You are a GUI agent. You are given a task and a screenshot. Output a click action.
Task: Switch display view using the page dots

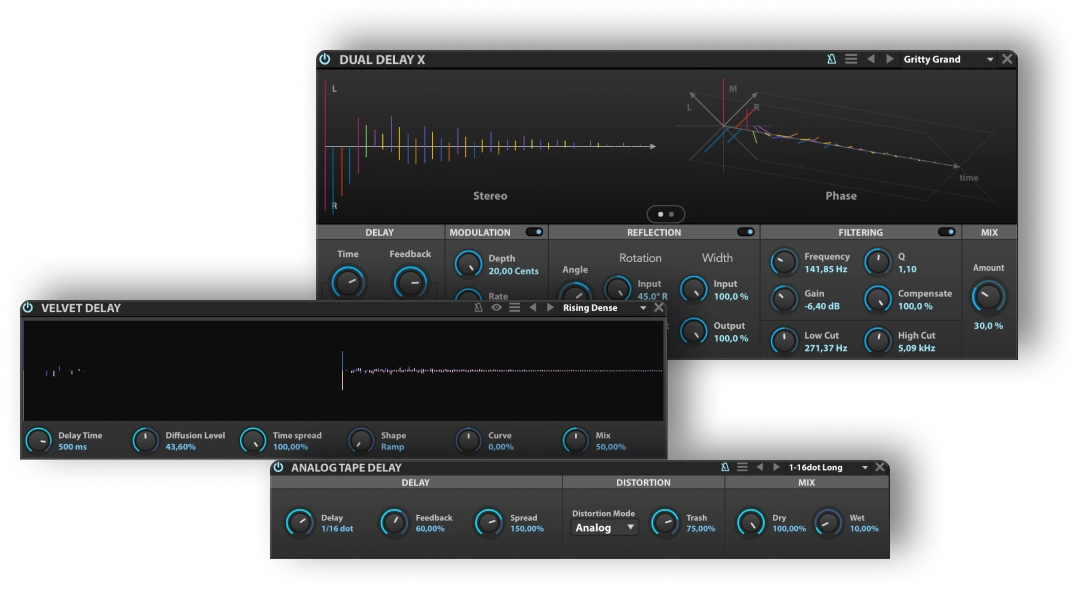tap(665, 214)
